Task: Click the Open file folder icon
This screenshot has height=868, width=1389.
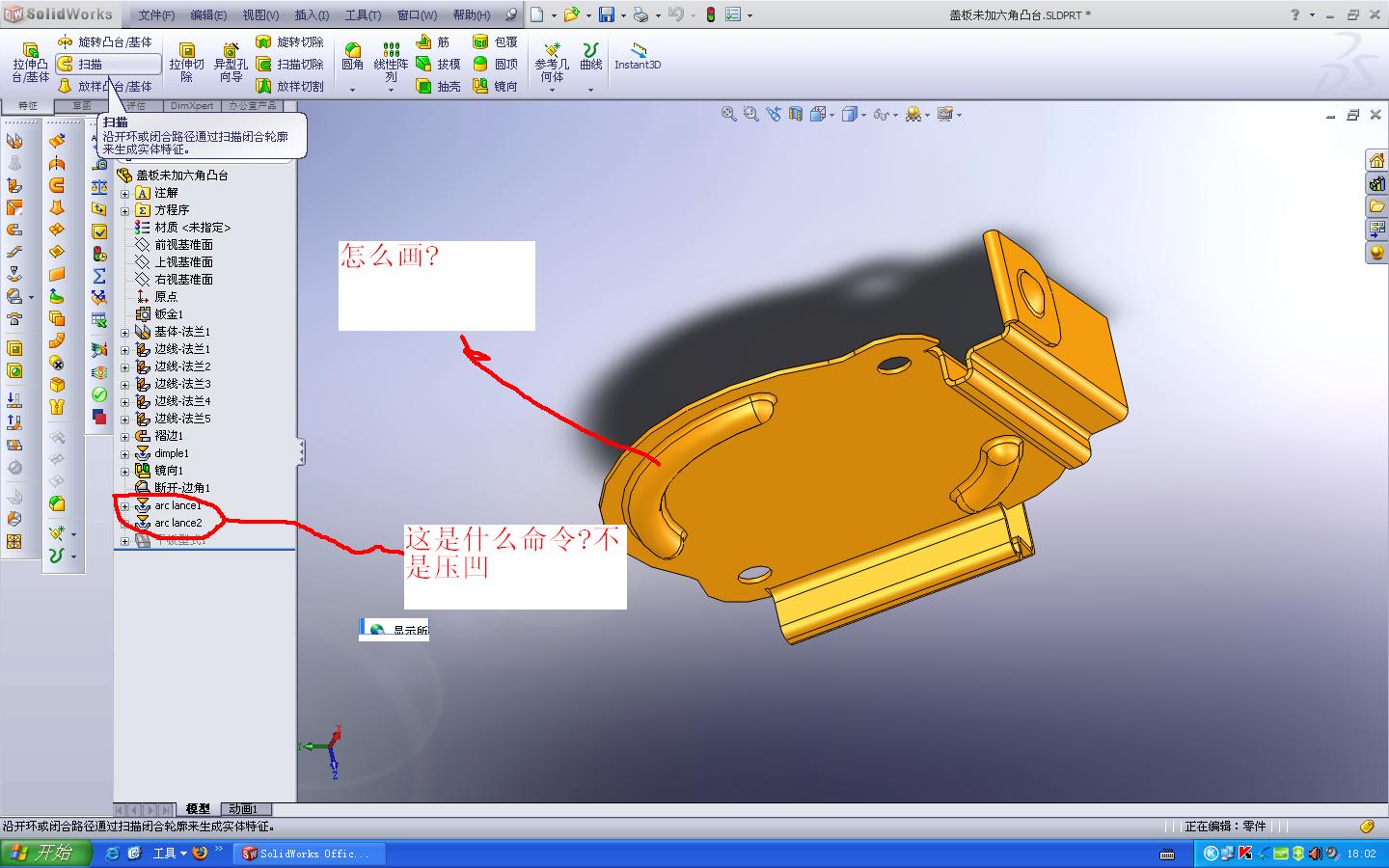Action: coord(571,14)
